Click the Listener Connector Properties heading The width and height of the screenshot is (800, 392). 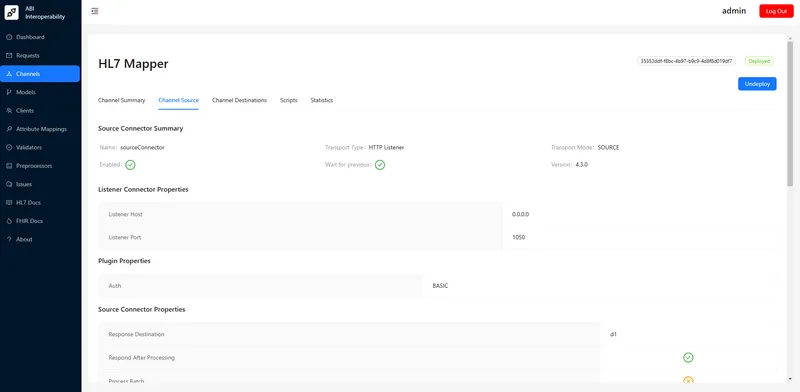143,189
